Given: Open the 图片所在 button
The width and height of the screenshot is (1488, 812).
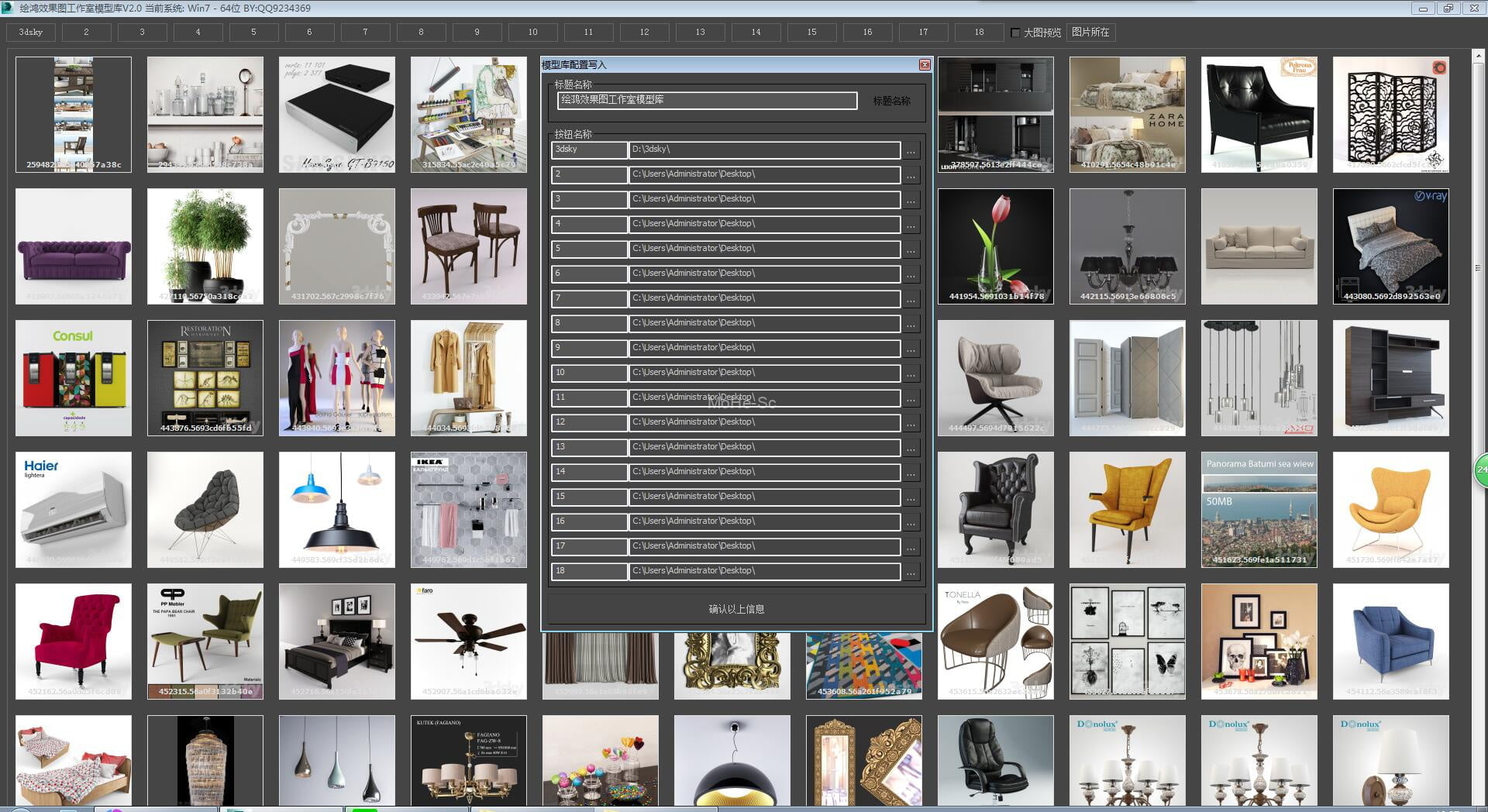Looking at the screenshot, I should 1090,33.
